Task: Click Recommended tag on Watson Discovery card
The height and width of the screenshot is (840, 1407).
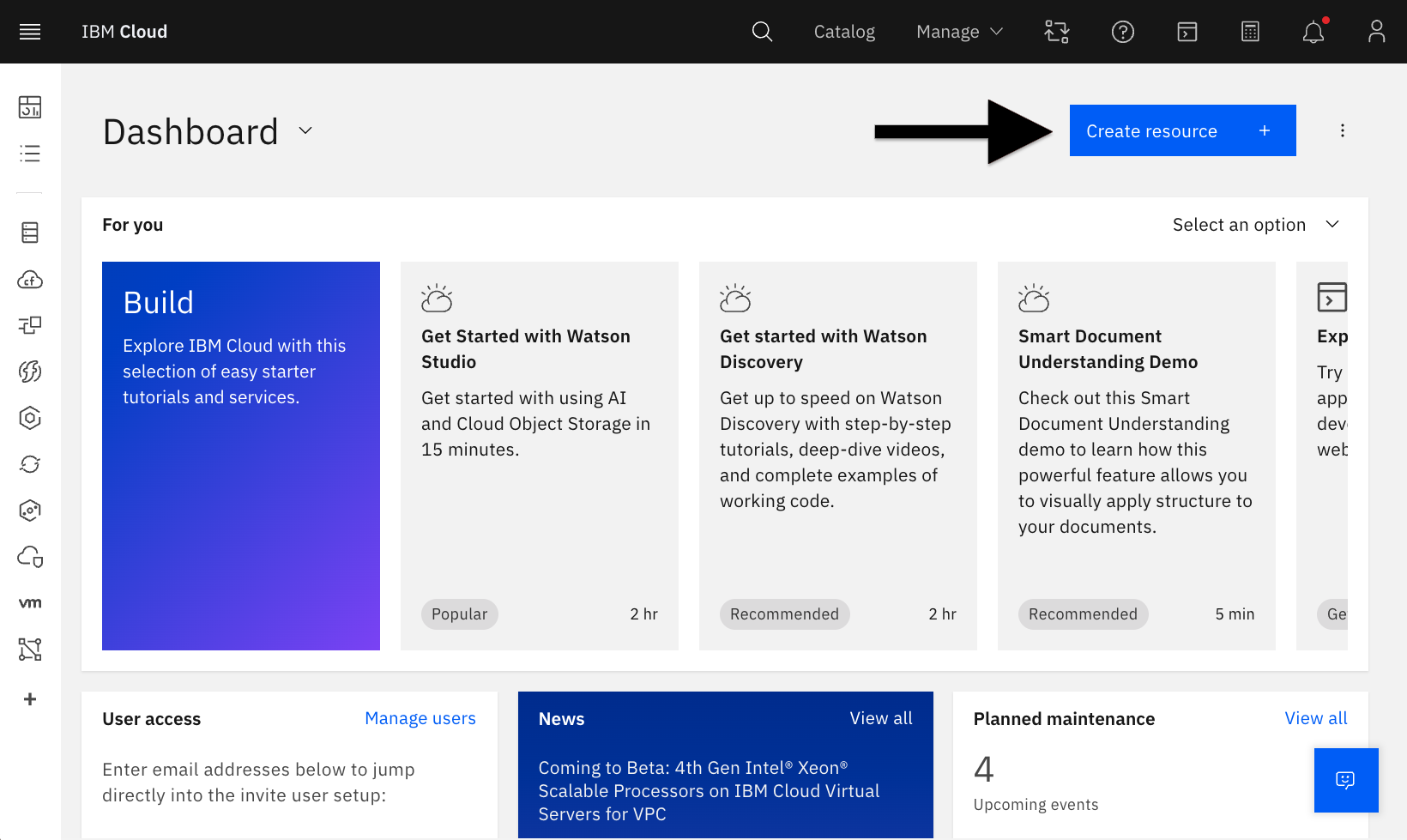Action: [784, 614]
